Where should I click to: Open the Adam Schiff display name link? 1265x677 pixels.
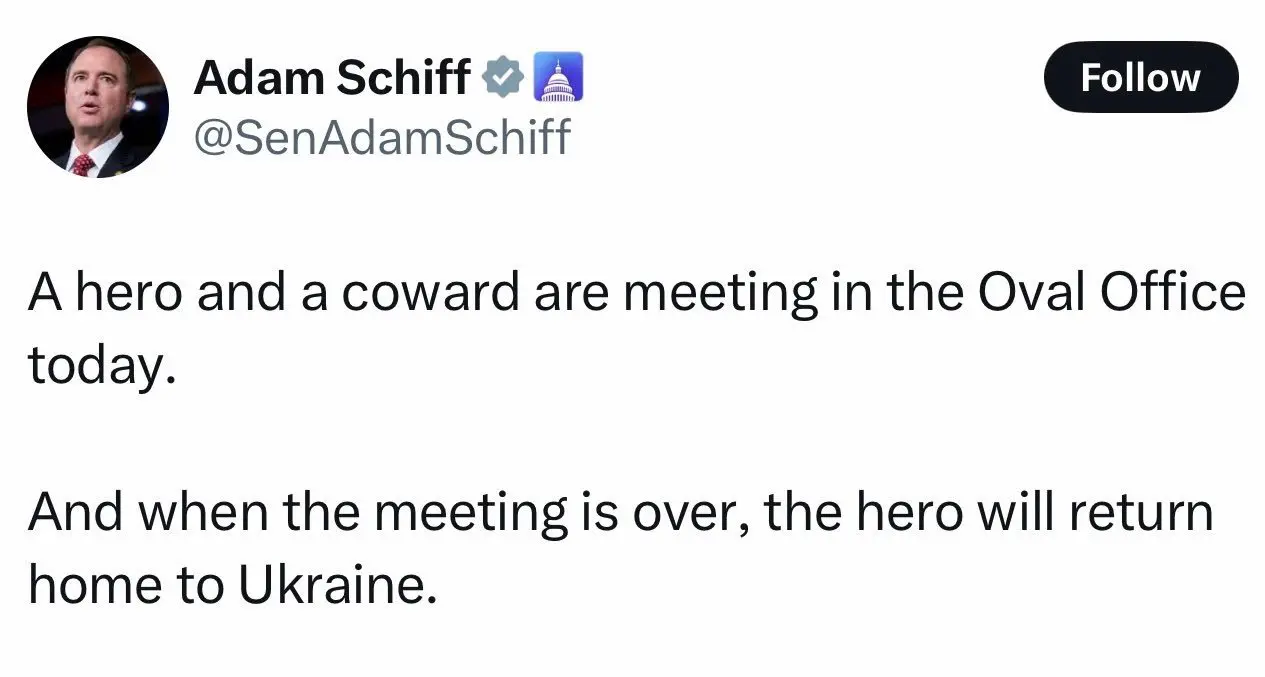pos(333,78)
